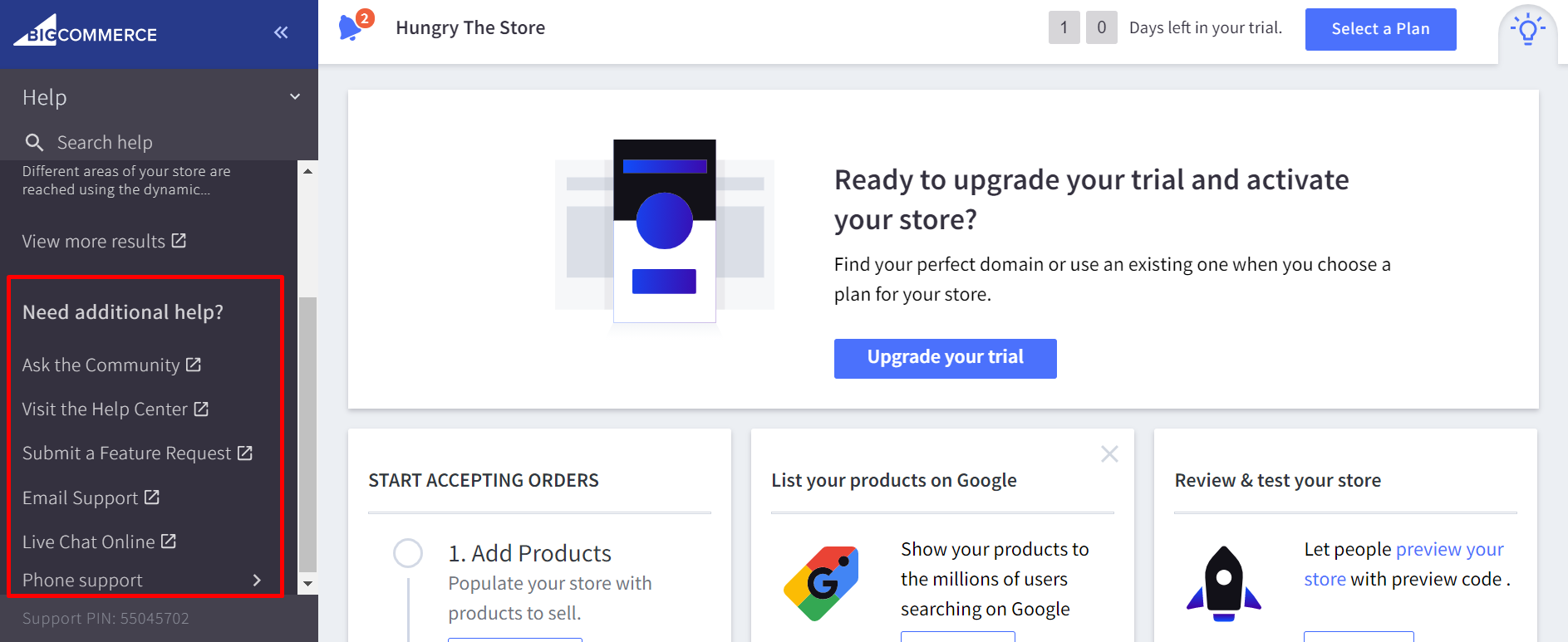
Task: Expand Phone support options
Action: (x=257, y=581)
